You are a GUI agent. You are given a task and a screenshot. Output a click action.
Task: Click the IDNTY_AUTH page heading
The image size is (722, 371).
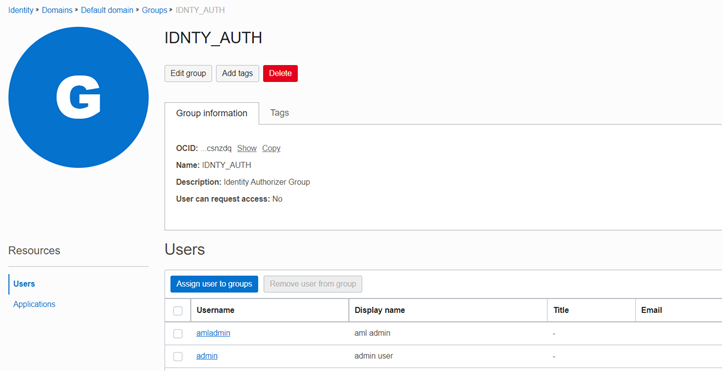click(213, 38)
